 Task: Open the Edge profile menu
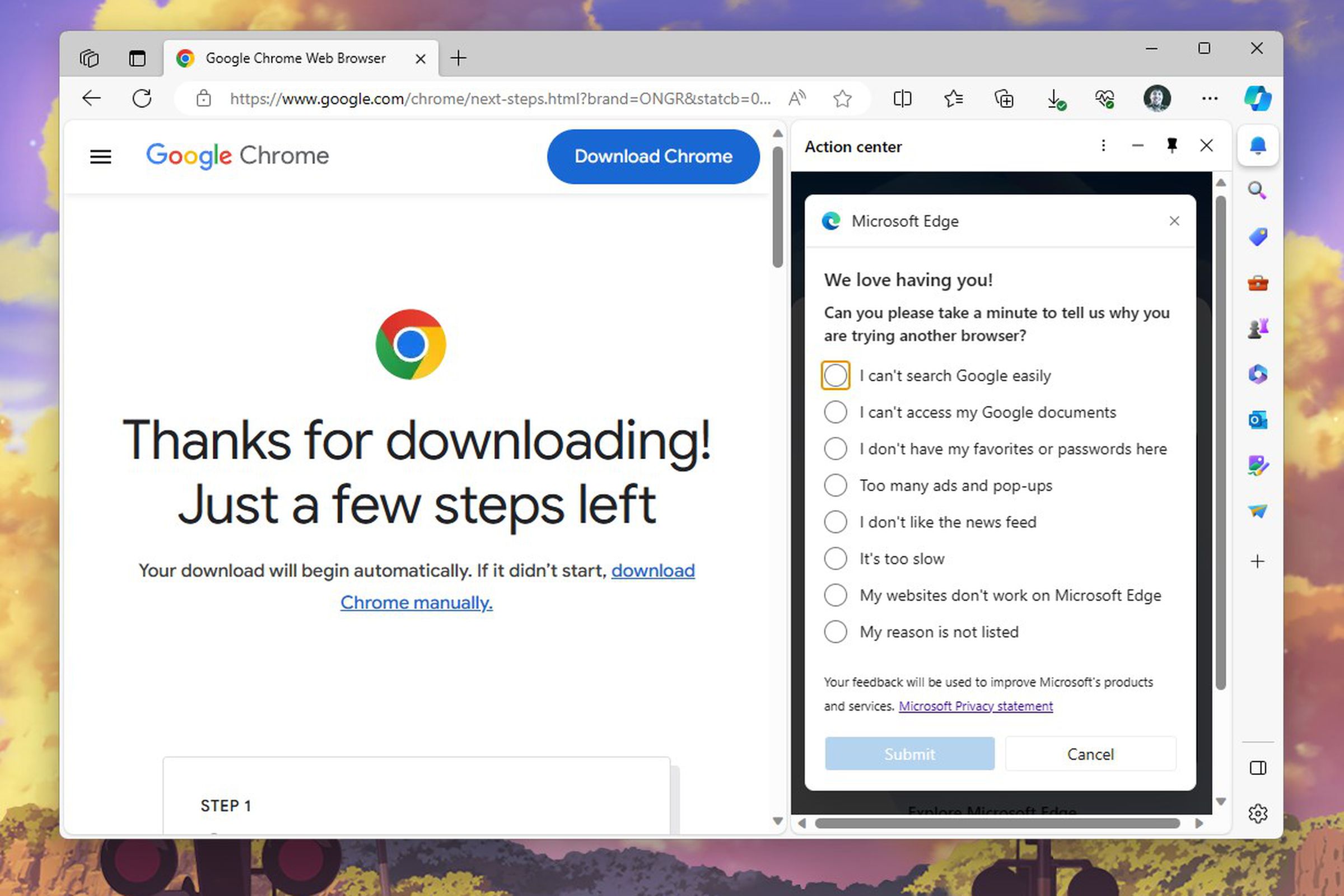point(1156,99)
